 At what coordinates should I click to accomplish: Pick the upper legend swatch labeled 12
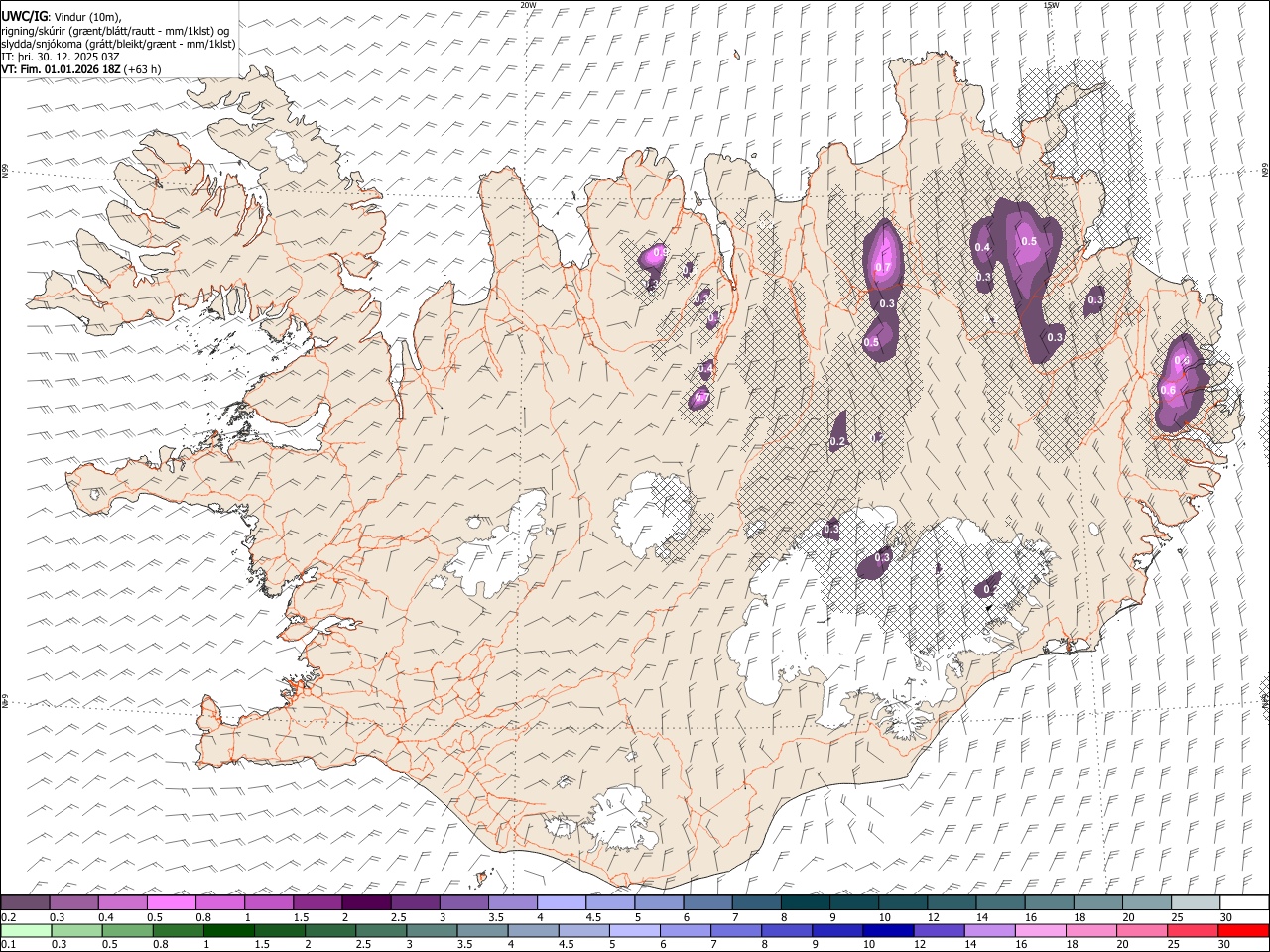tap(952, 902)
